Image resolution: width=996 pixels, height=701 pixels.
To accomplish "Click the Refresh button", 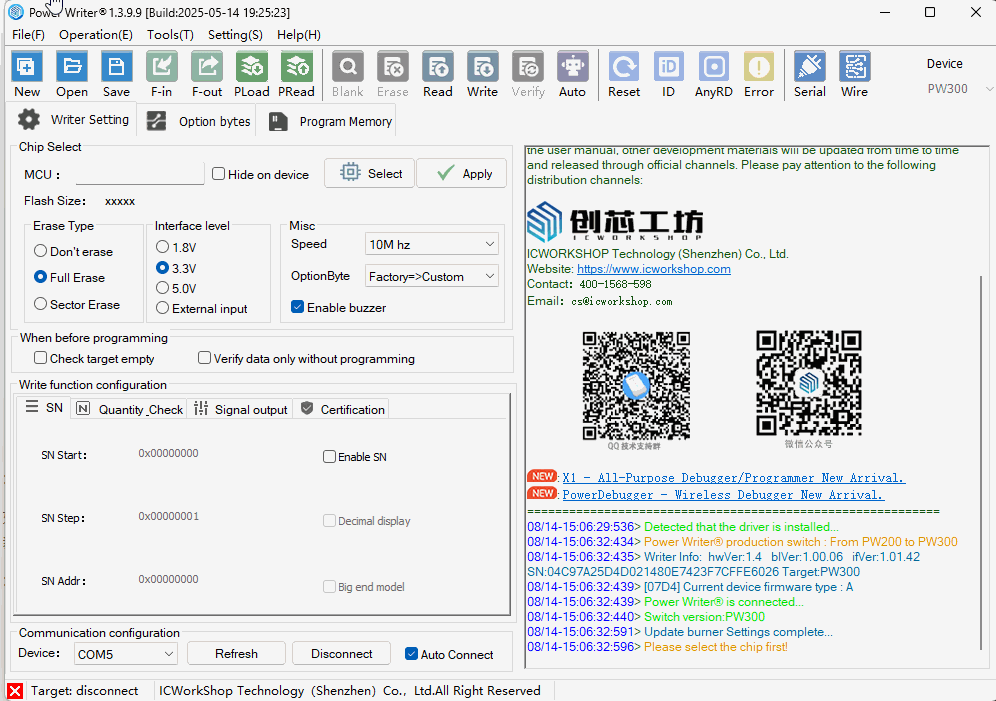I will 236,653.
